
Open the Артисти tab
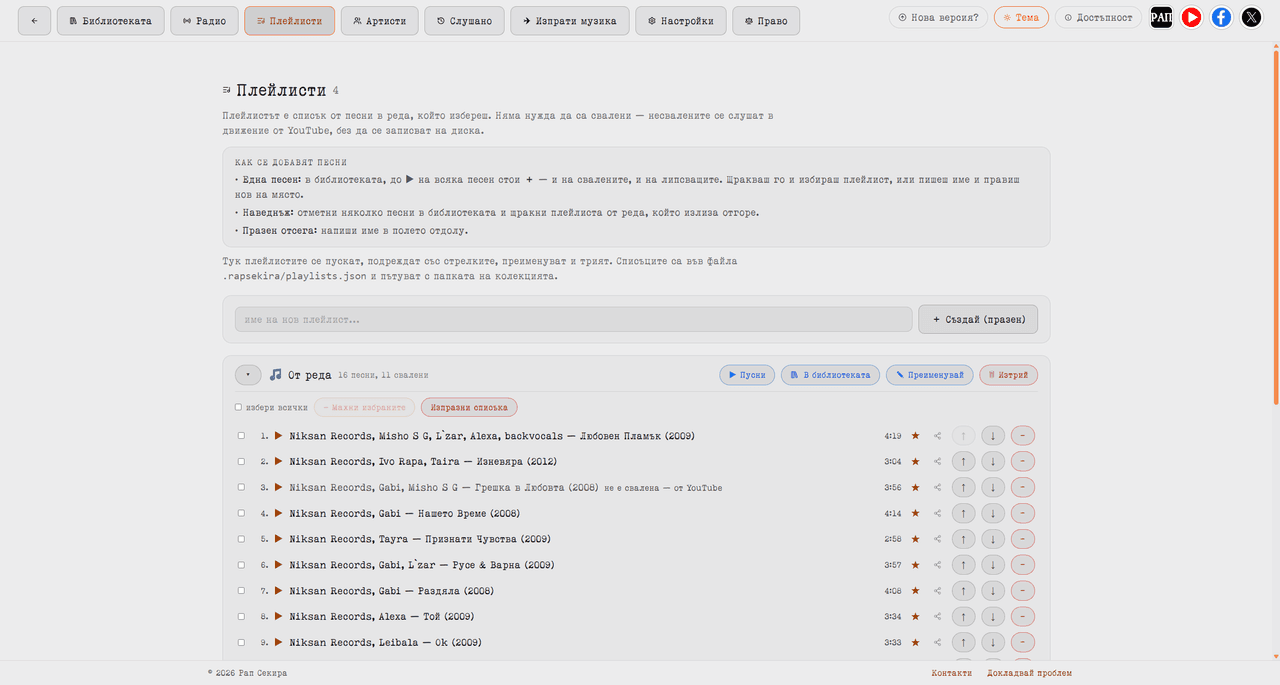point(379,20)
